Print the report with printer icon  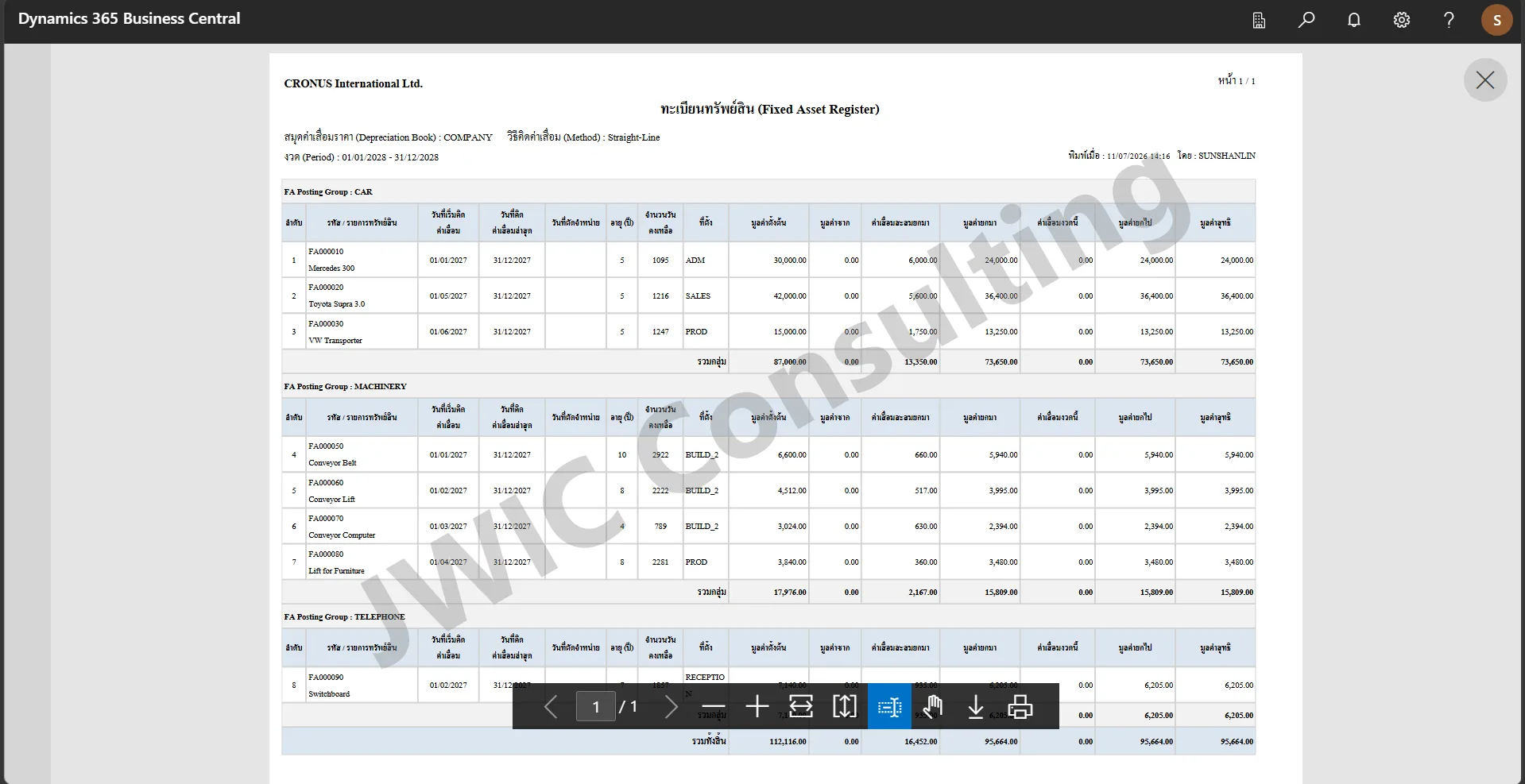click(x=1020, y=706)
